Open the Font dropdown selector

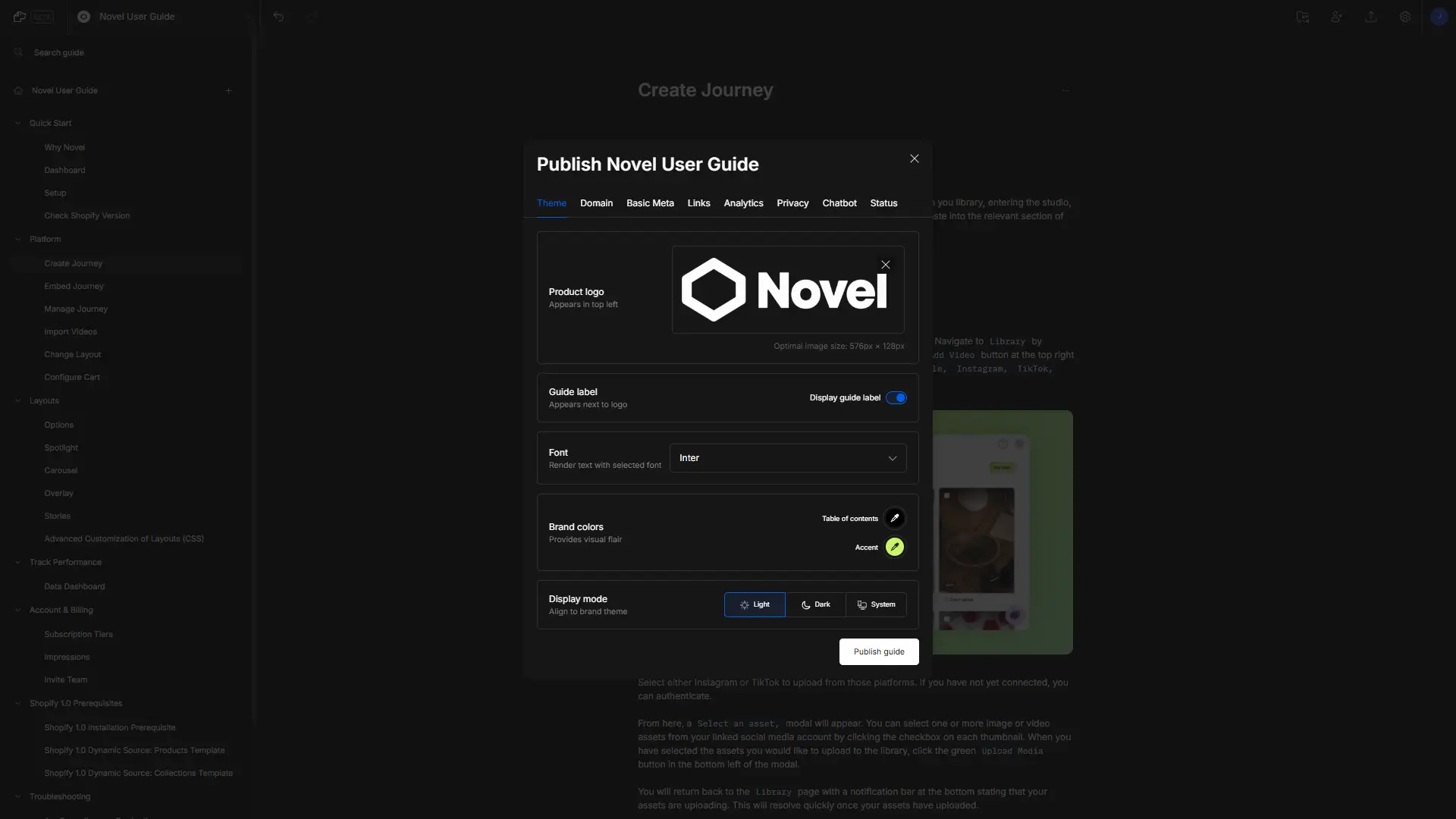787,458
